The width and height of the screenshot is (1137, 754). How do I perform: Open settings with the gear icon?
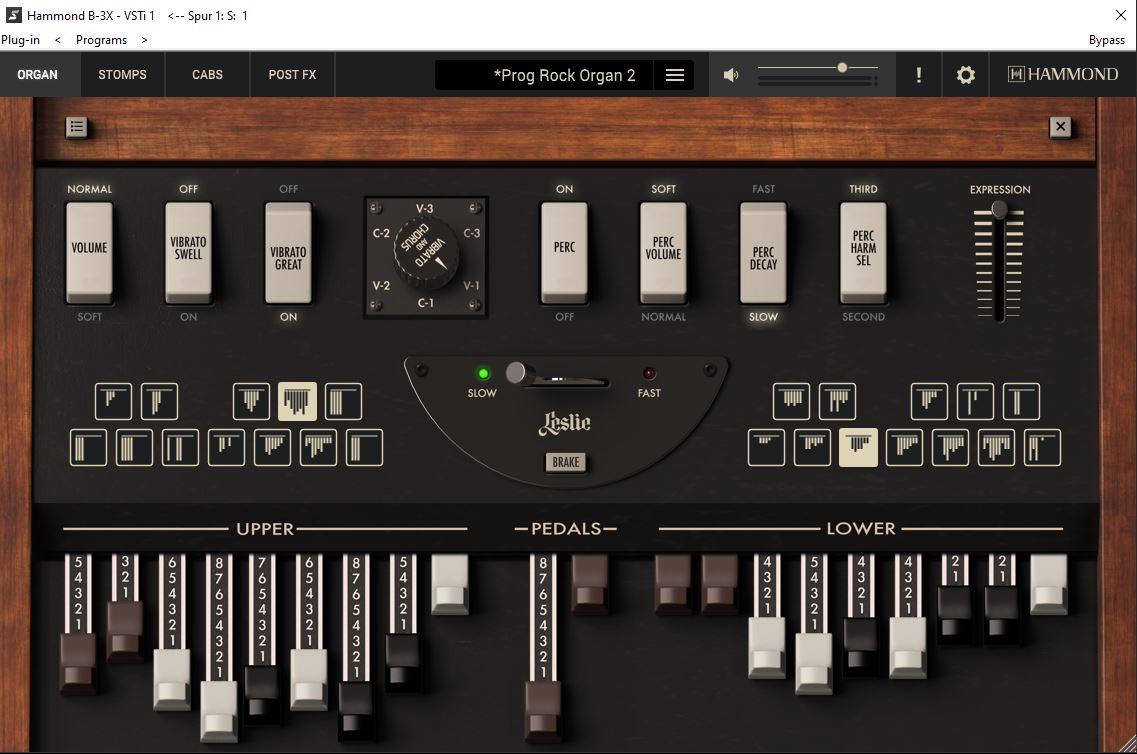tap(965, 75)
